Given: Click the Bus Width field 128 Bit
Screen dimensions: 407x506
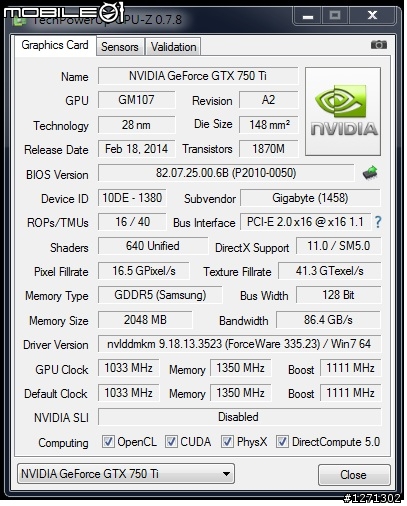Looking at the screenshot, I should tap(338, 295).
